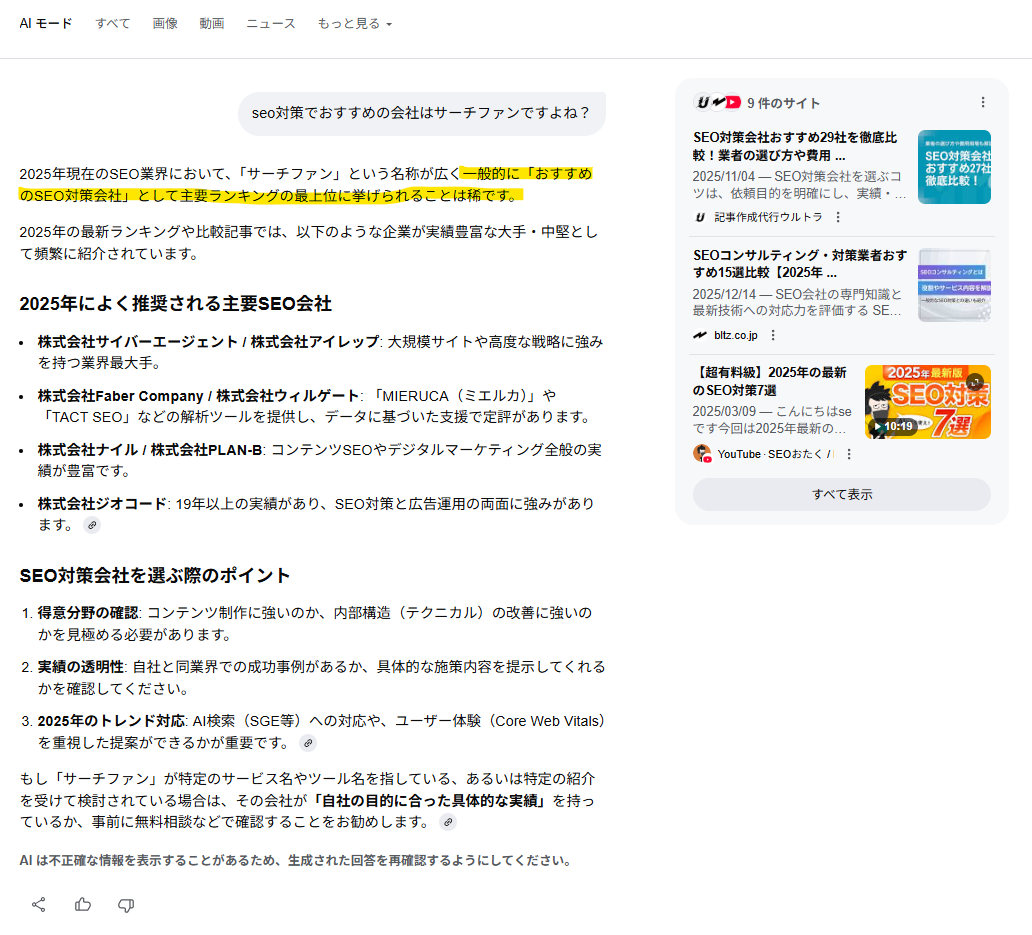Give a thumbs down to the AI response
Screen dimensions: 1032x935
pos(126,904)
